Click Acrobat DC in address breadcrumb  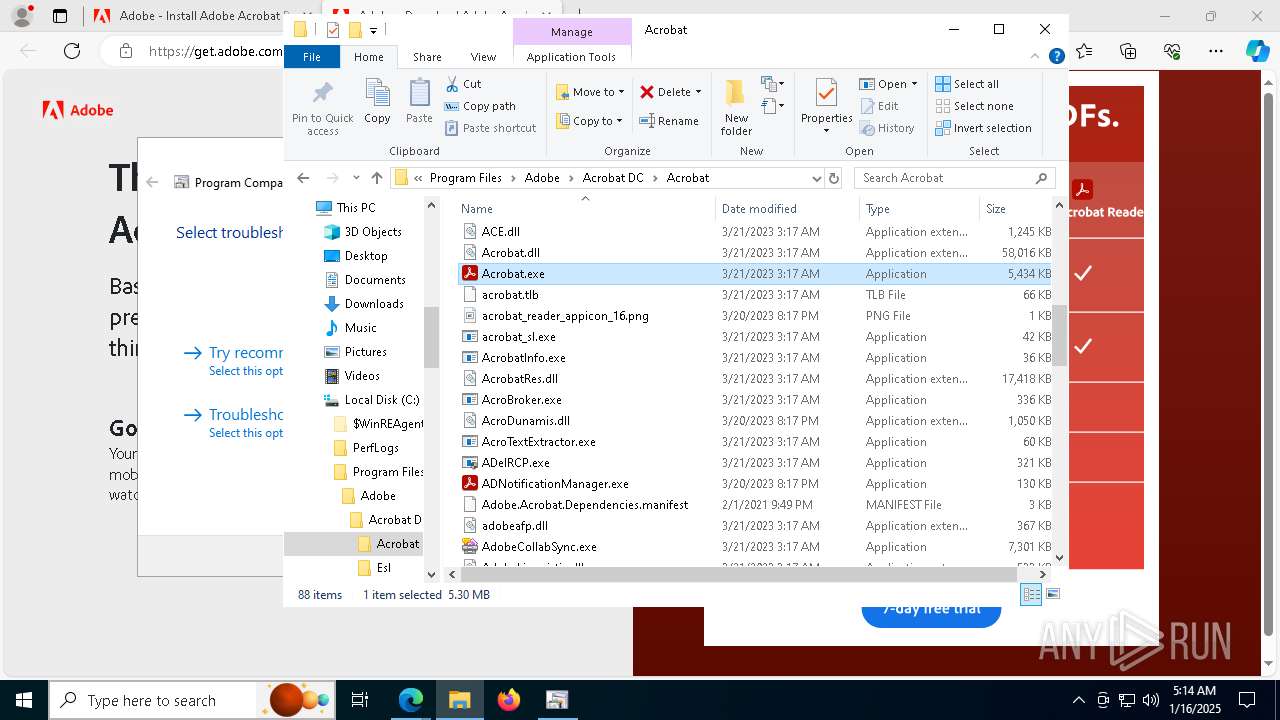pos(613,178)
